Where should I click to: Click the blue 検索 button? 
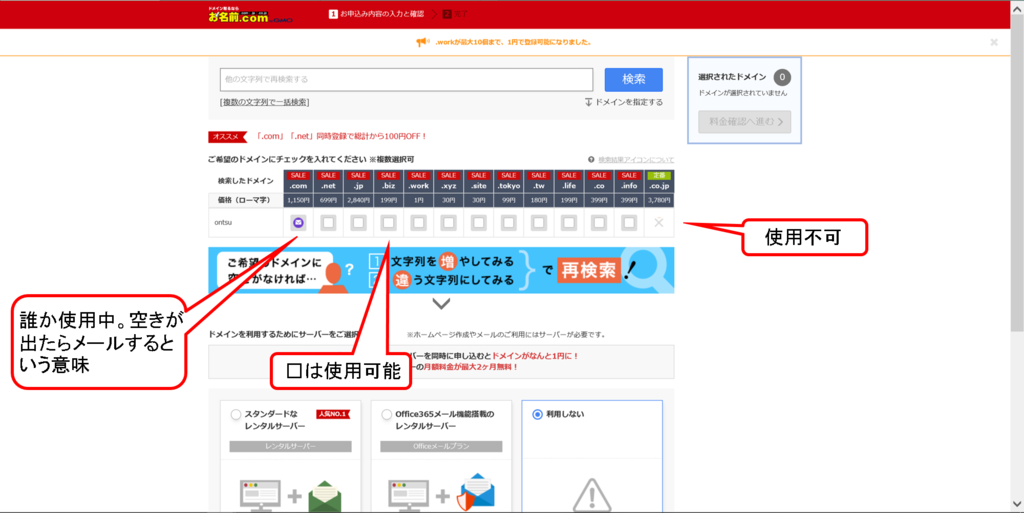point(633,80)
